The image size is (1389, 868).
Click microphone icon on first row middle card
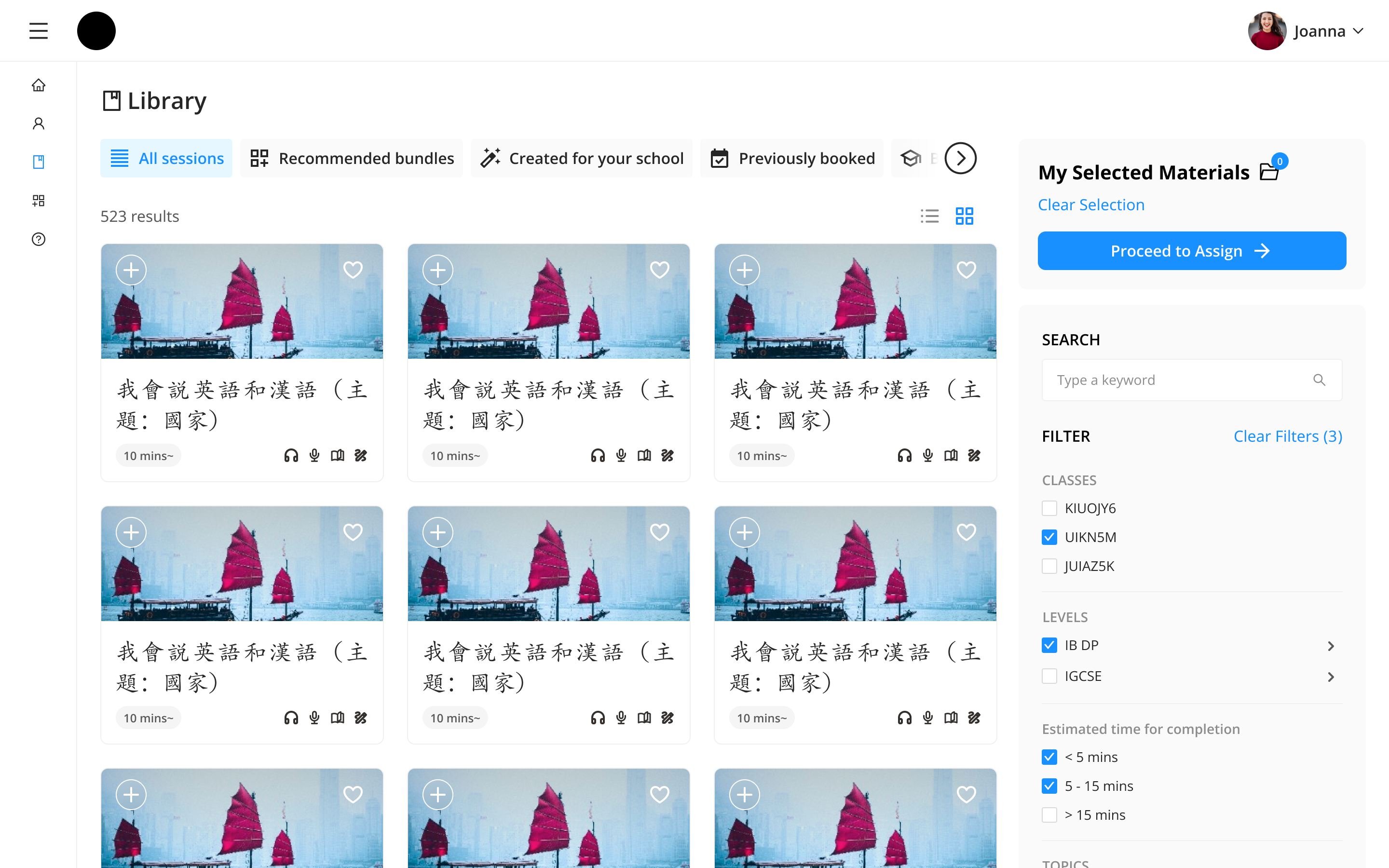coord(621,456)
